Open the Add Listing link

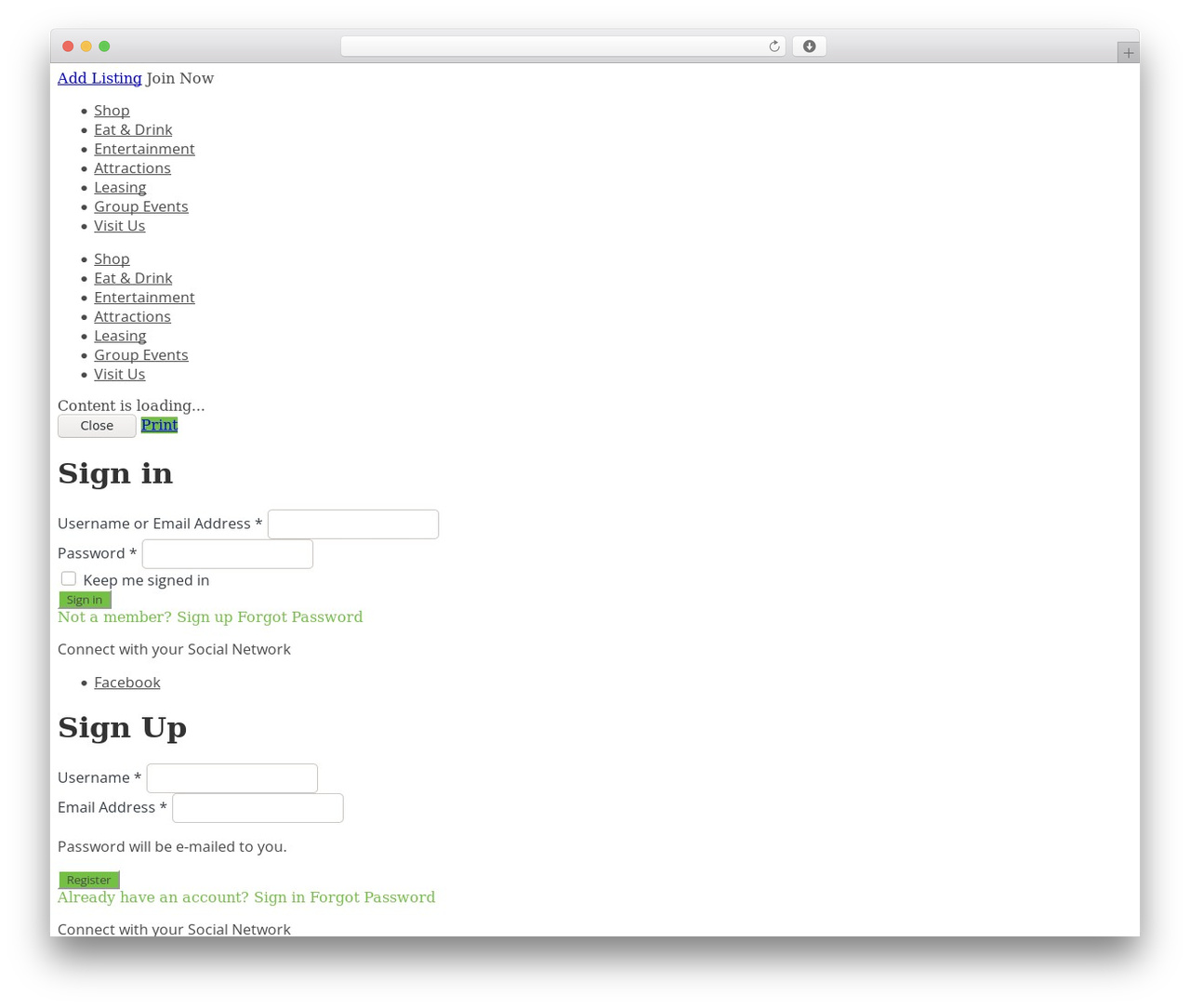point(99,78)
